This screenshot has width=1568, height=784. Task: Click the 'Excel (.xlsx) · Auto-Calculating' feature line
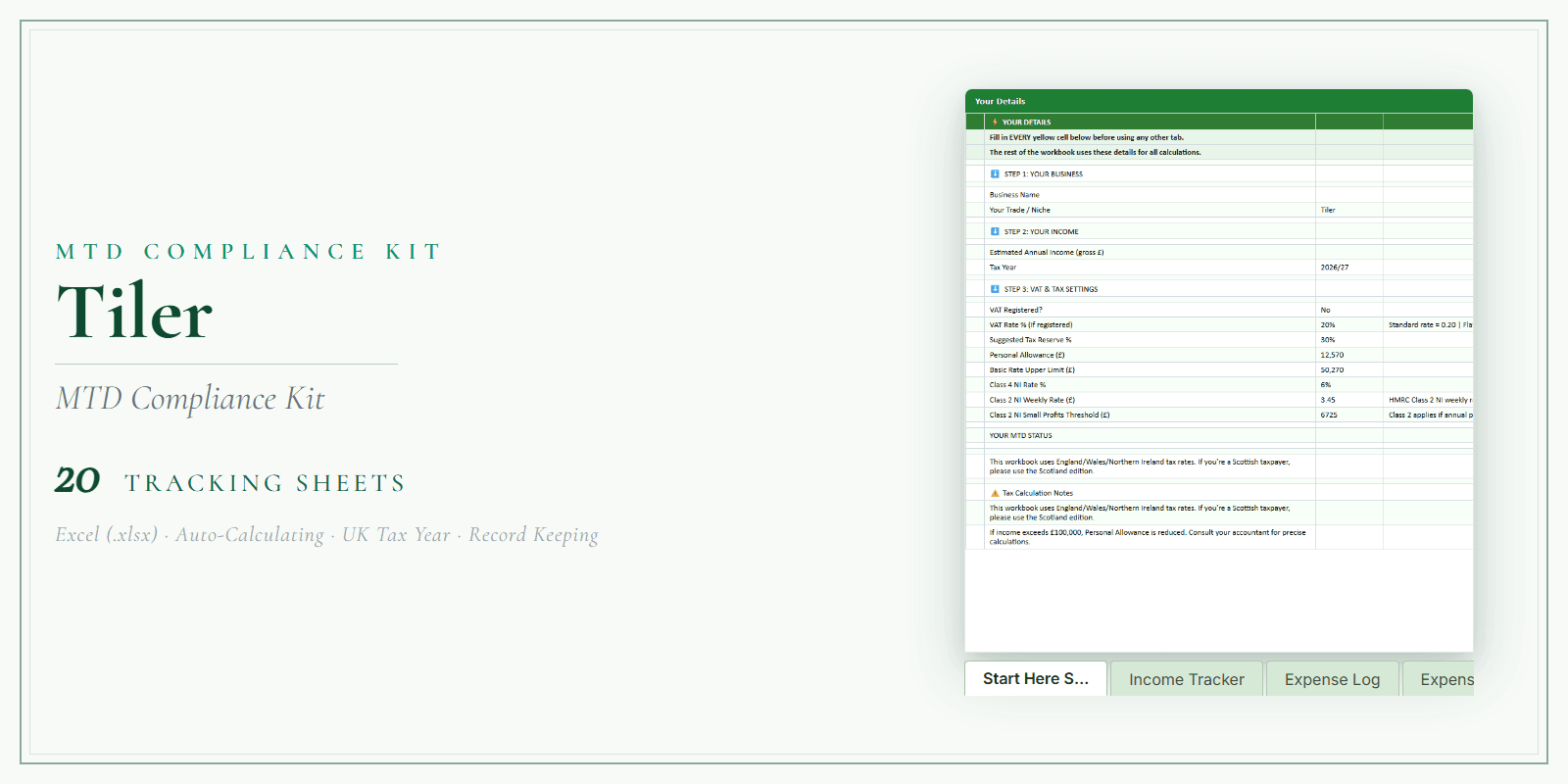pos(327,535)
